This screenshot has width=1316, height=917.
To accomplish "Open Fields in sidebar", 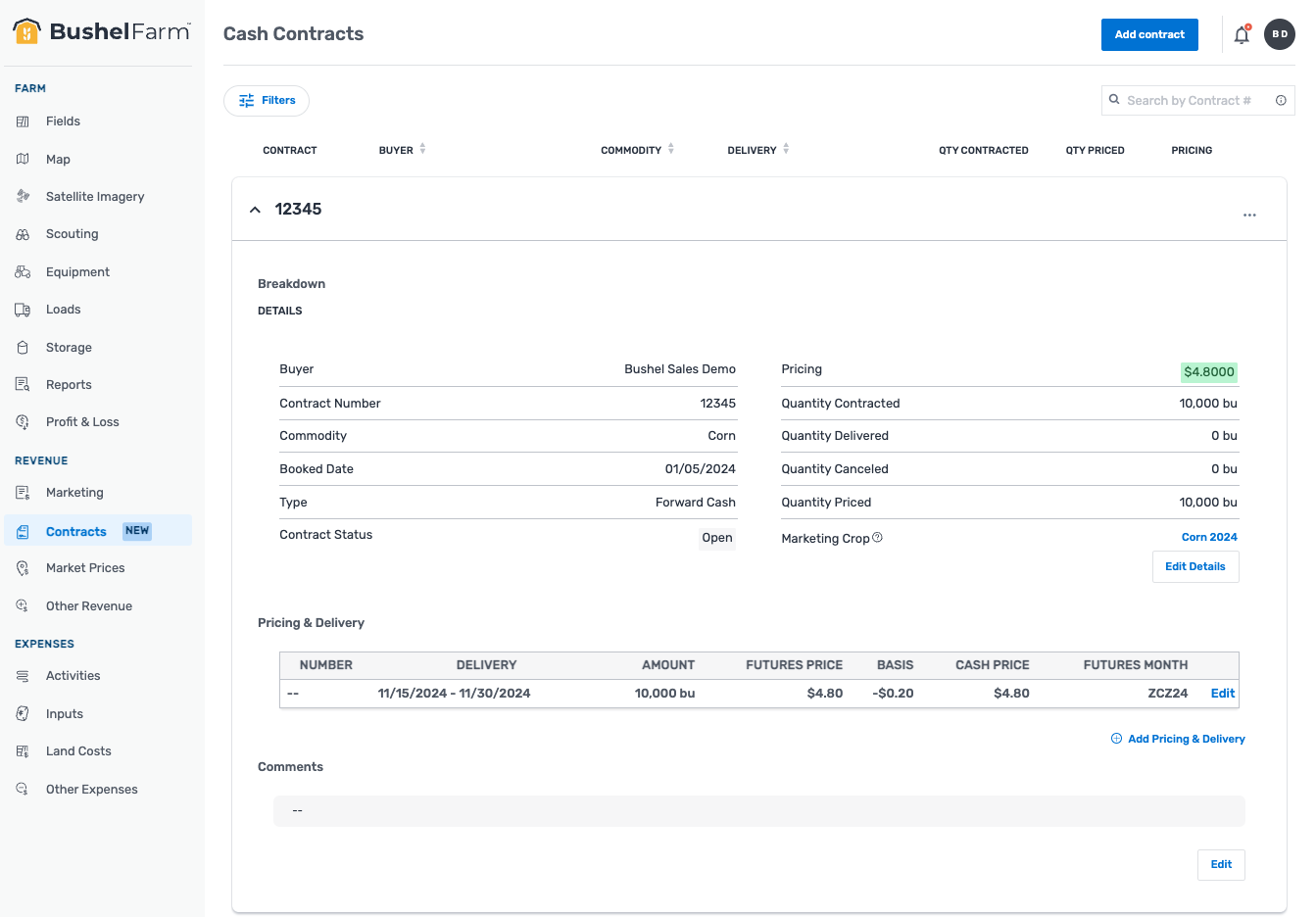I will click(x=63, y=121).
